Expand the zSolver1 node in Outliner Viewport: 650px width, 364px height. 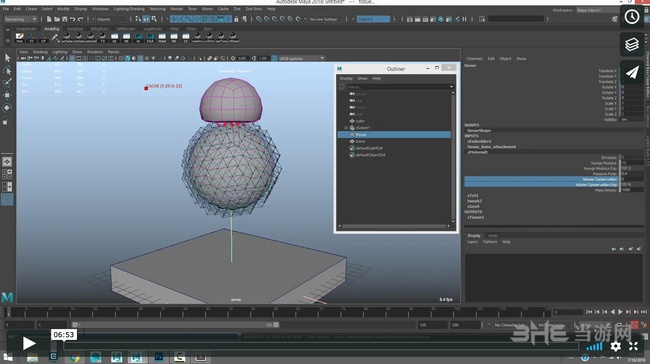pos(346,128)
